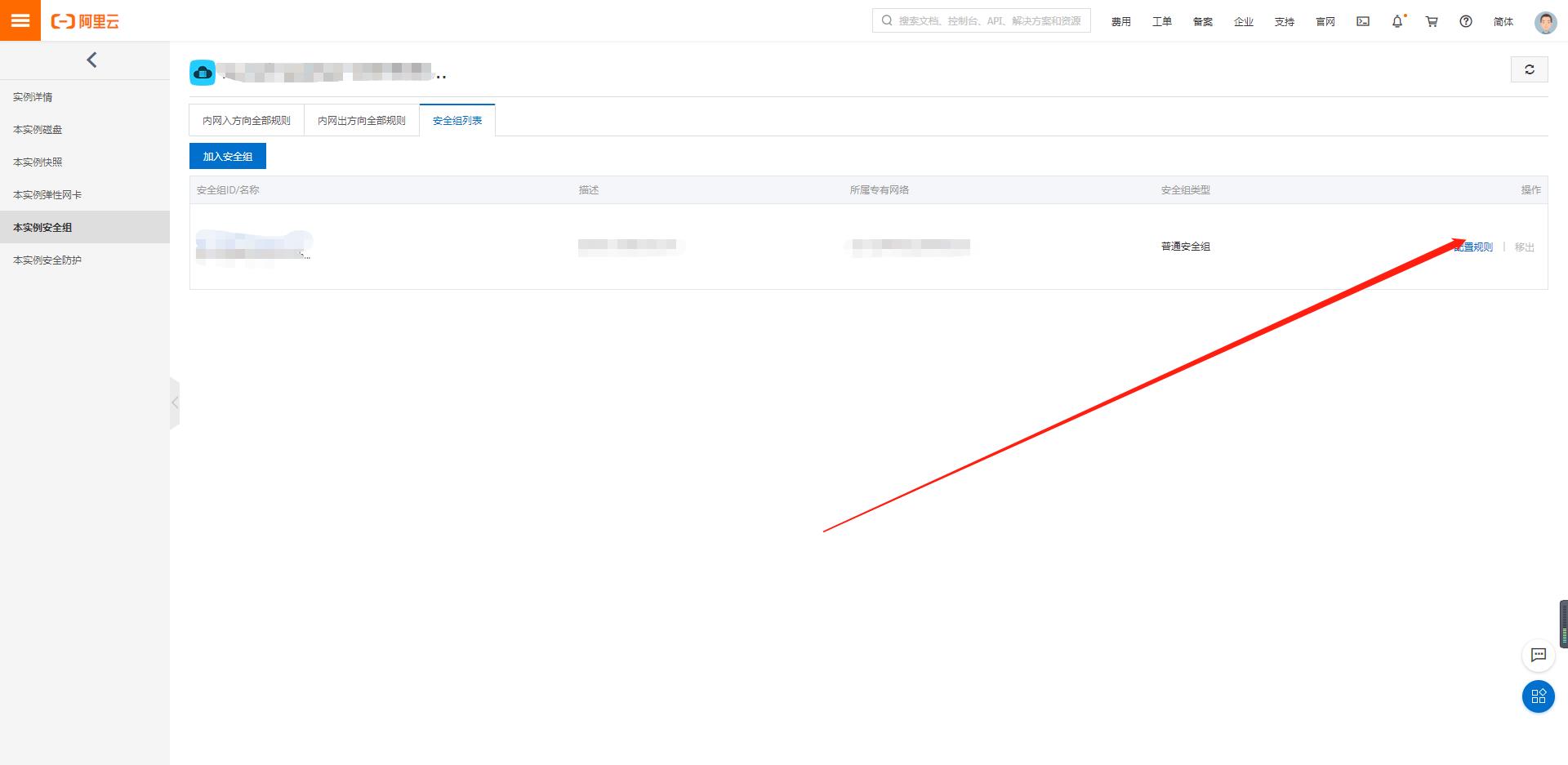Open the user avatar menu
The width and height of the screenshot is (1568, 765).
point(1545,22)
